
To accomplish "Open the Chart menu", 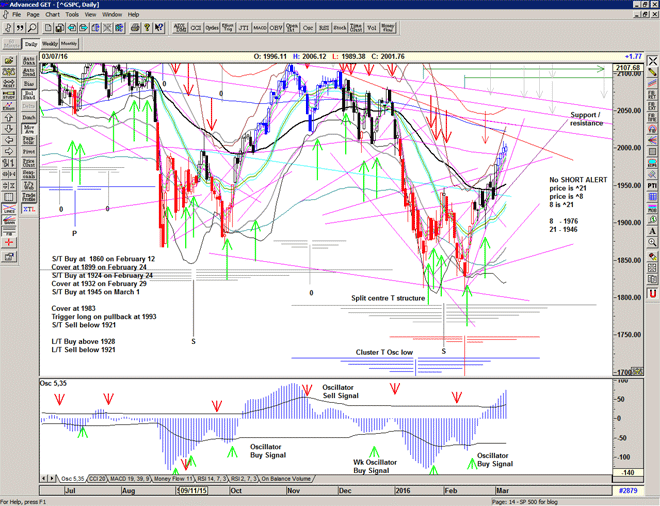I will 52,15.
